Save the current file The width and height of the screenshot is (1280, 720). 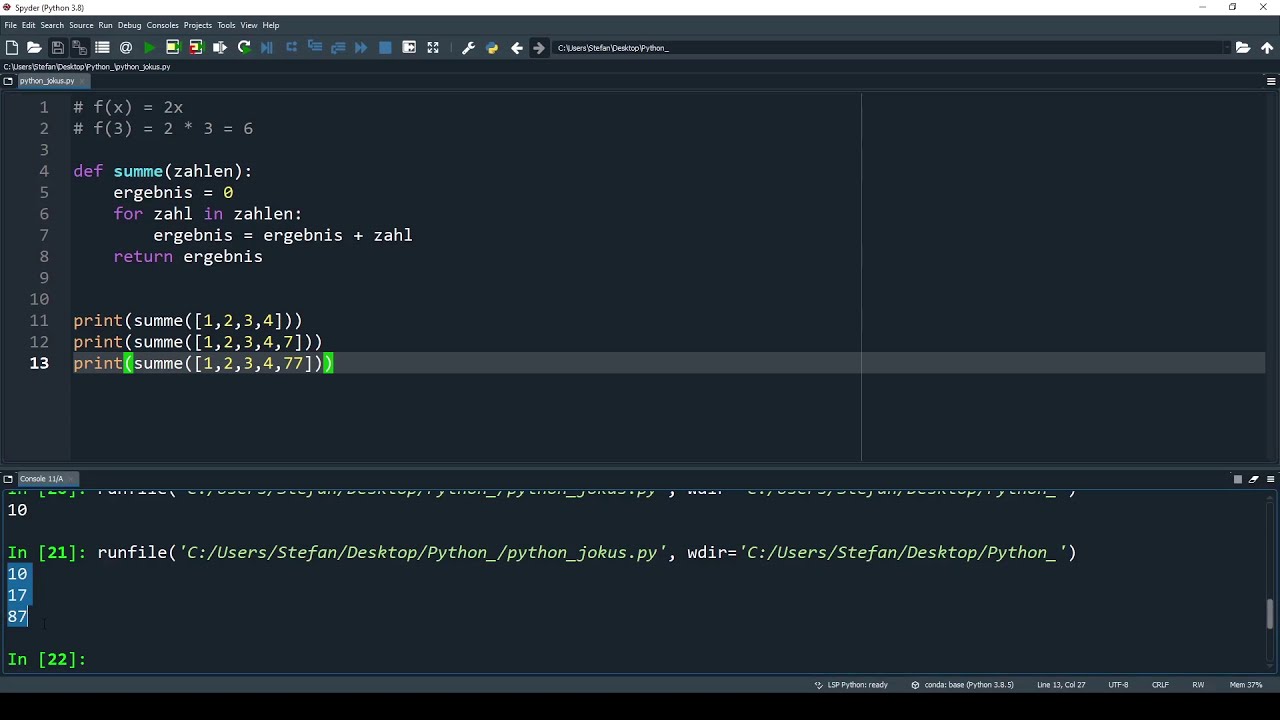[x=57, y=47]
